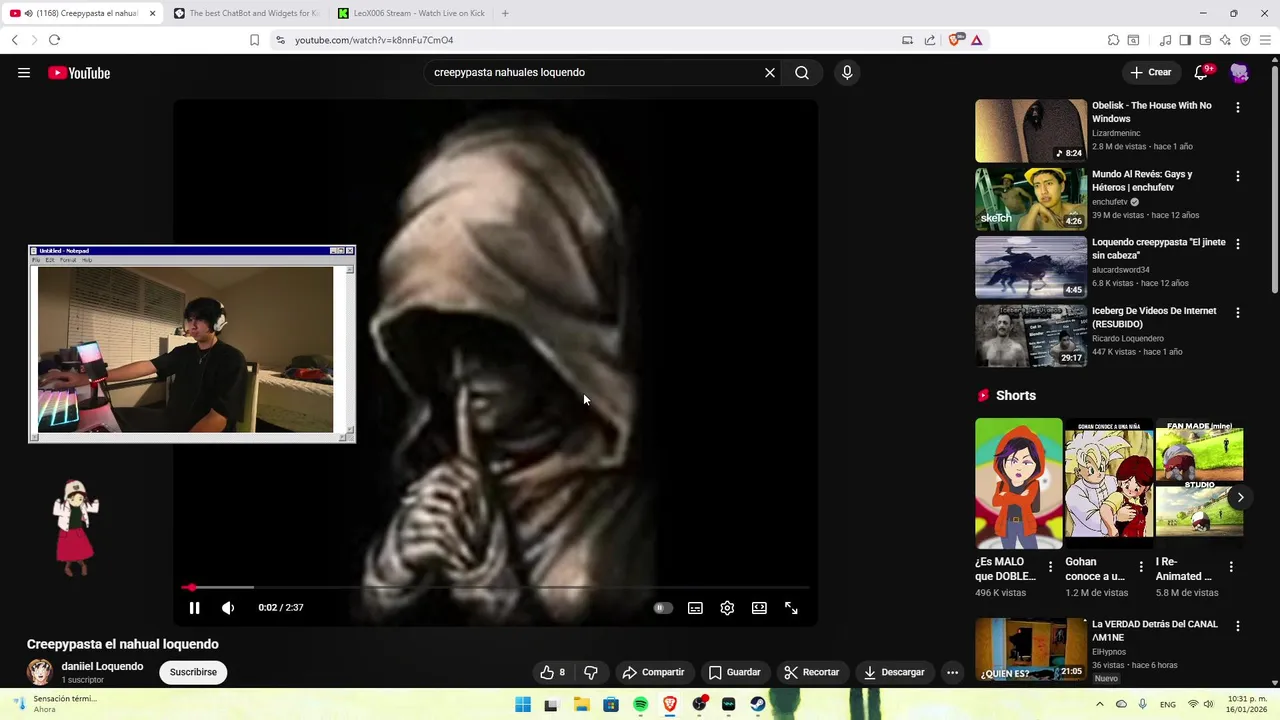Open the Windows Start menu
This screenshot has height=720, width=1280.
pyautogui.click(x=523, y=704)
